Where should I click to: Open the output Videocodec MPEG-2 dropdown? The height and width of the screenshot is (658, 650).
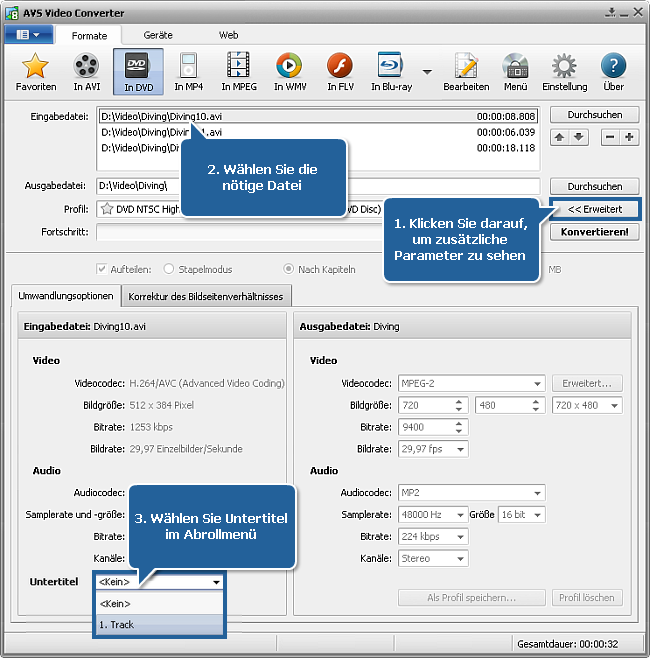tap(472, 383)
